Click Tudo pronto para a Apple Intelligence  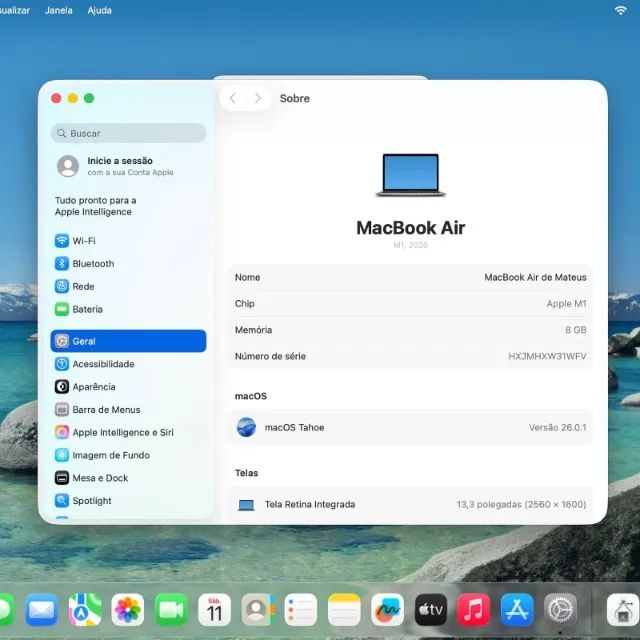(x=96, y=206)
